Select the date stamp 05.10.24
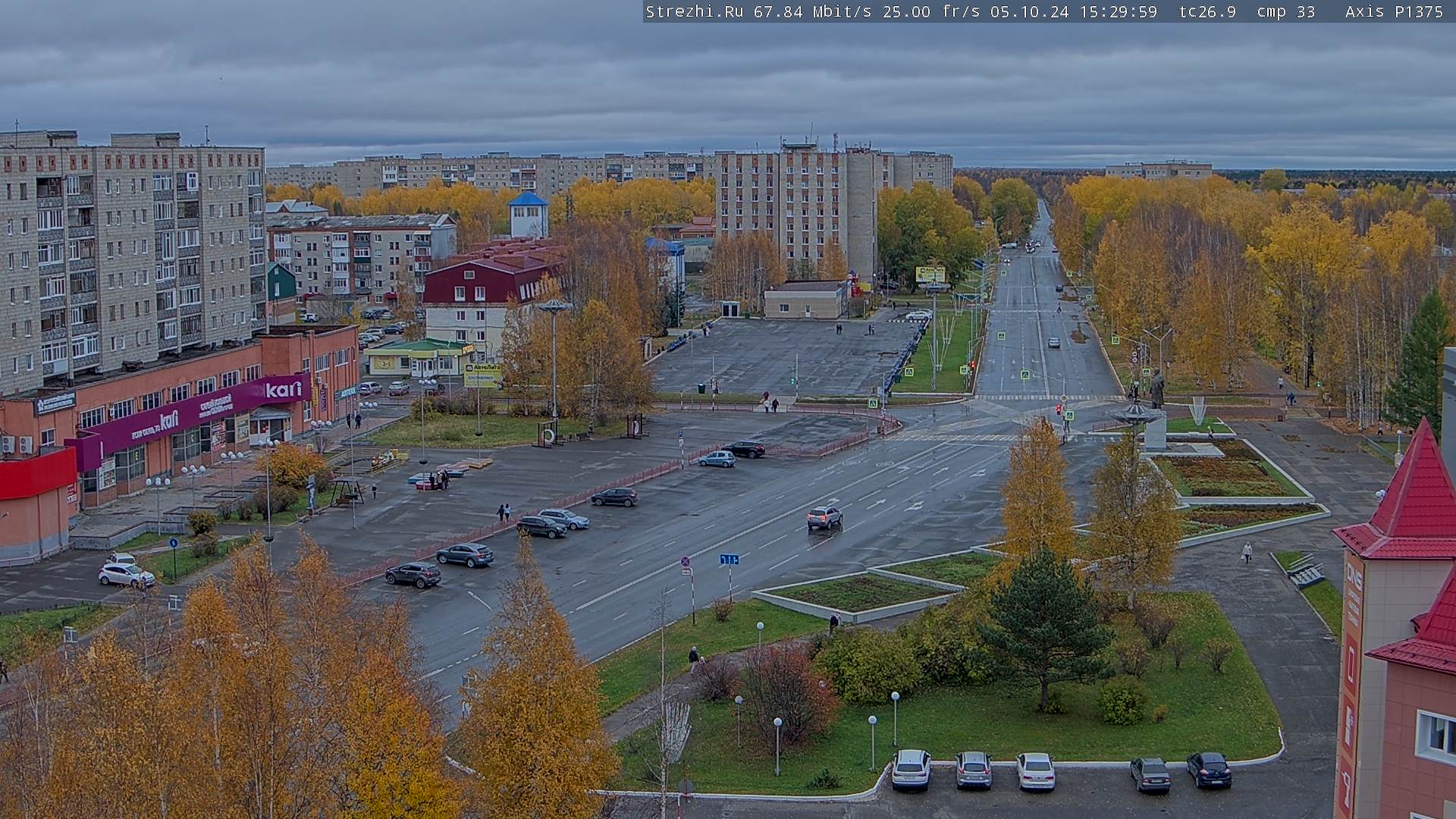Image resolution: width=1456 pixels, height=819 pixels. 1030,11
